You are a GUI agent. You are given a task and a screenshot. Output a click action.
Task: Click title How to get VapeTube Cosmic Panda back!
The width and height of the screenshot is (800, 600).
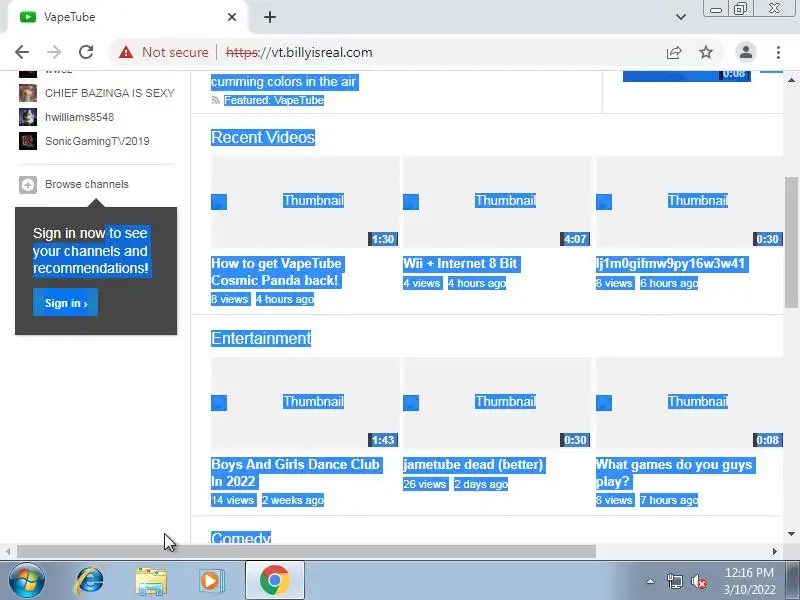pos(277,272)
